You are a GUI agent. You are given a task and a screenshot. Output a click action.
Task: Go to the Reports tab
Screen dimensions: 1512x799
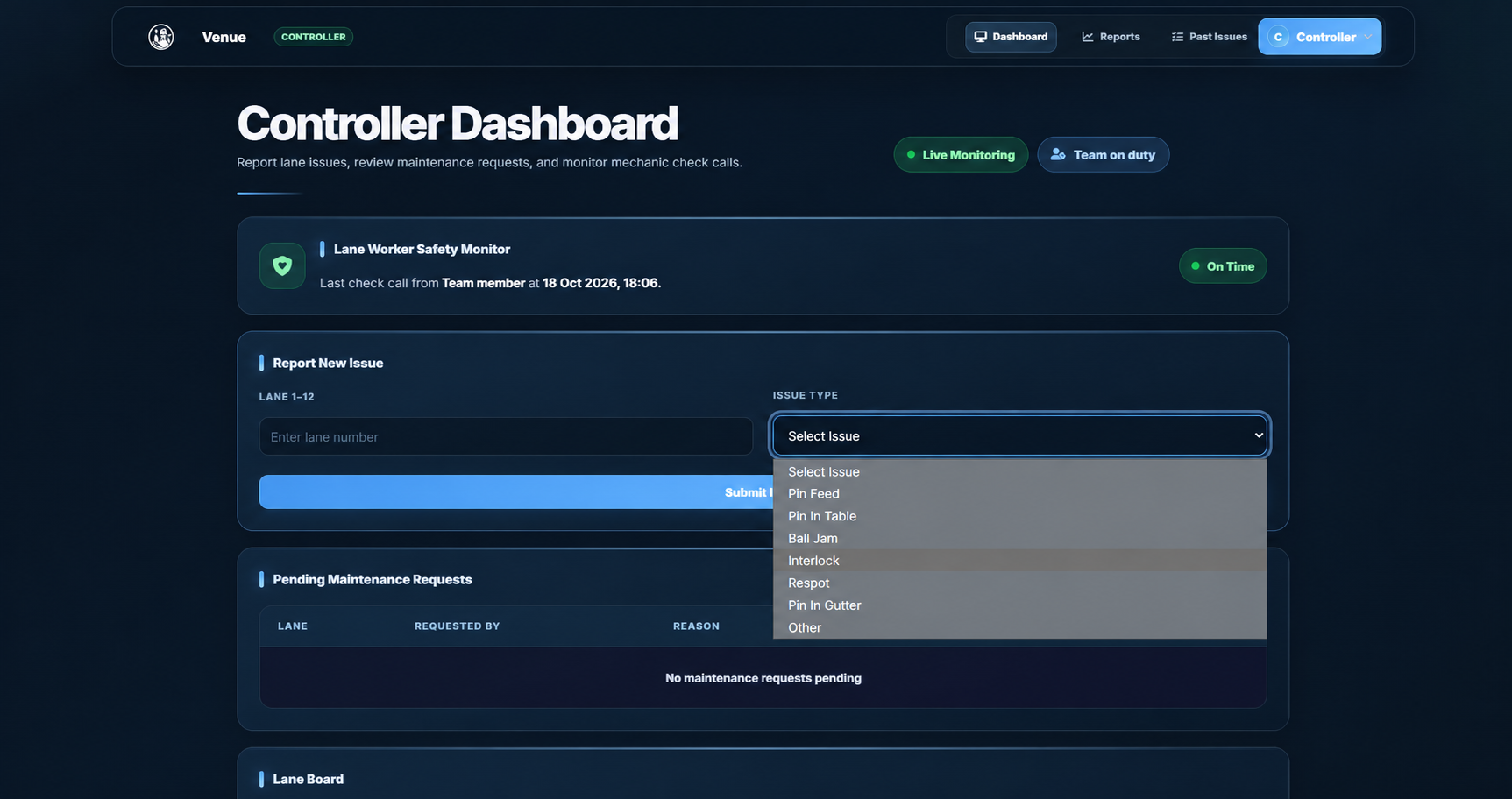(1111, 37)
